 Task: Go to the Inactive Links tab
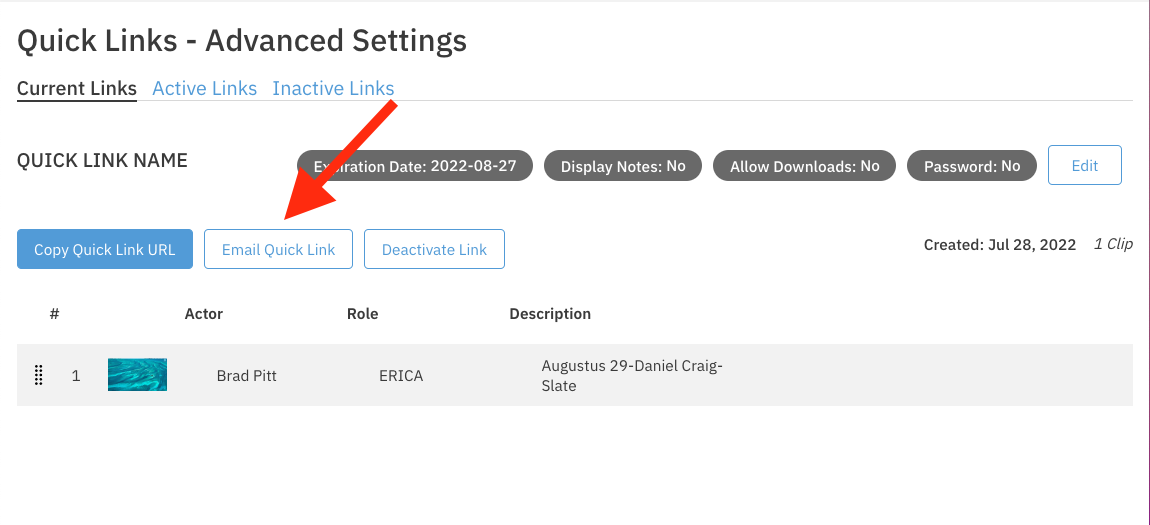coord(333,89)
